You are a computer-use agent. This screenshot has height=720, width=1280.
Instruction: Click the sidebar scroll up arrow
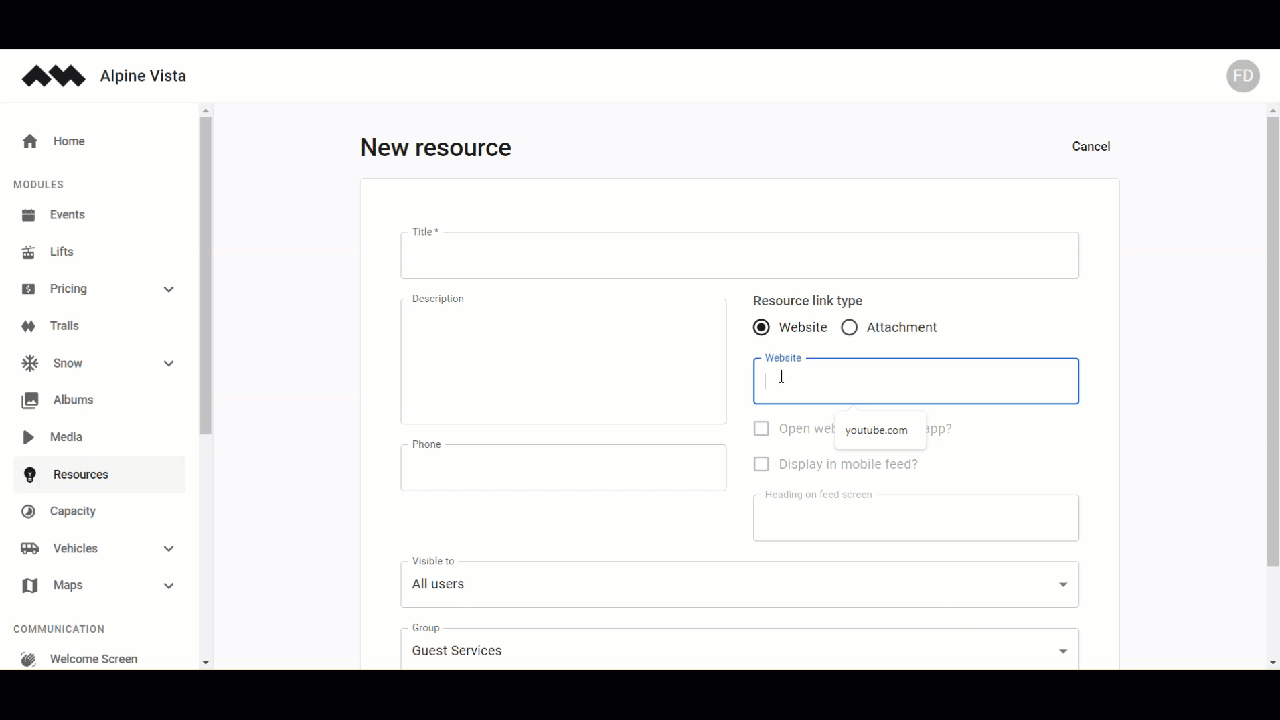206,110
